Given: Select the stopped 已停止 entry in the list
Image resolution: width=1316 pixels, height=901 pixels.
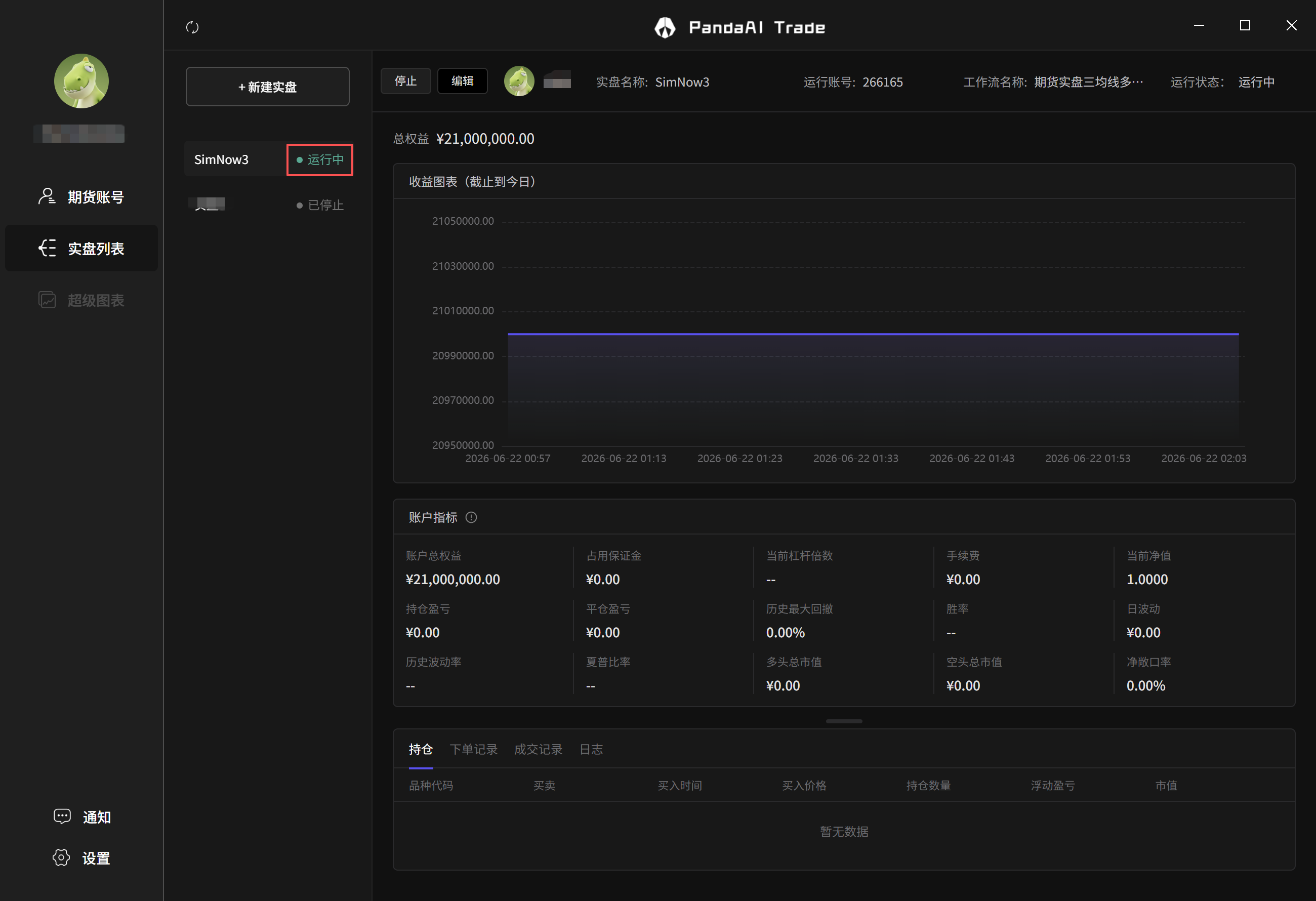Looking at the screenshot, I should click(x=269, y=205).
